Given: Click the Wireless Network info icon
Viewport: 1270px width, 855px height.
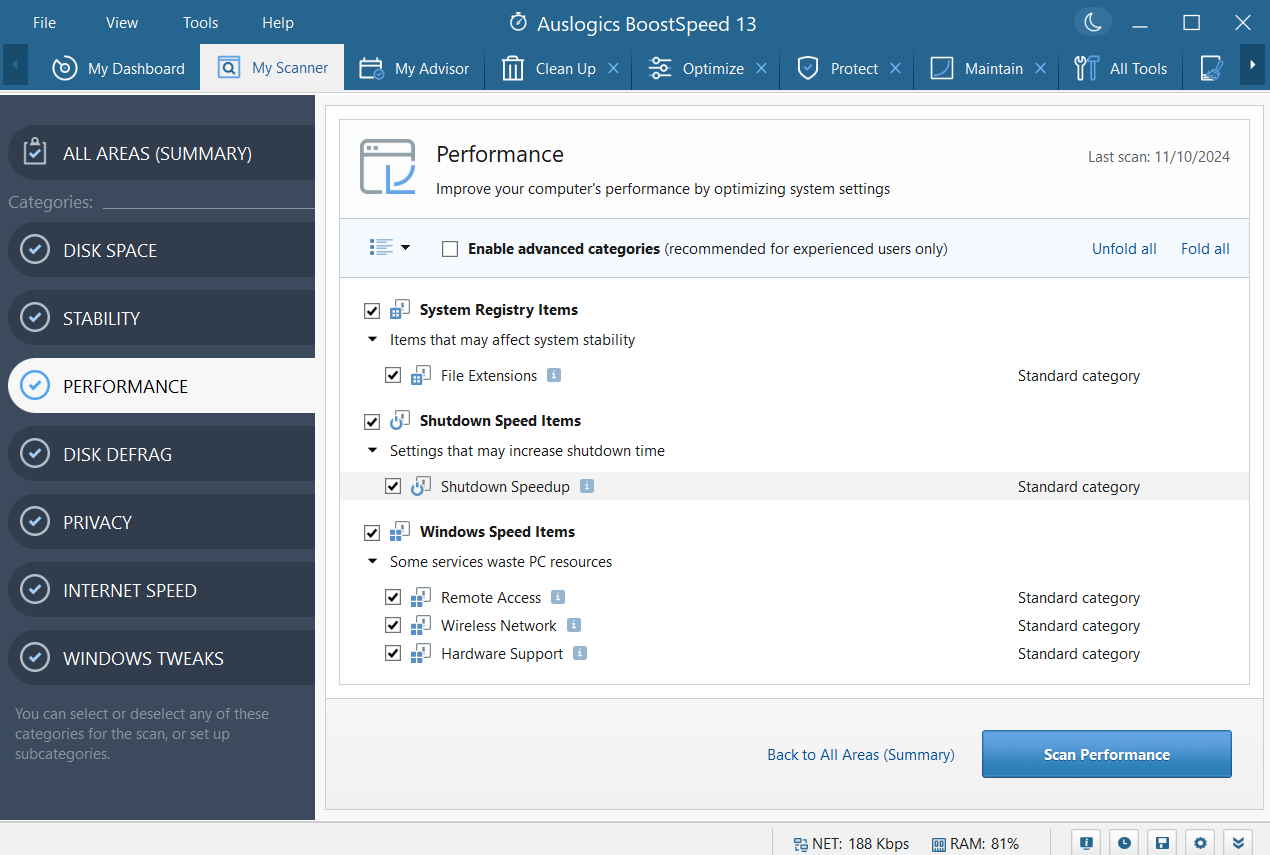Looking at the screenshot, I should pos(574,625).
